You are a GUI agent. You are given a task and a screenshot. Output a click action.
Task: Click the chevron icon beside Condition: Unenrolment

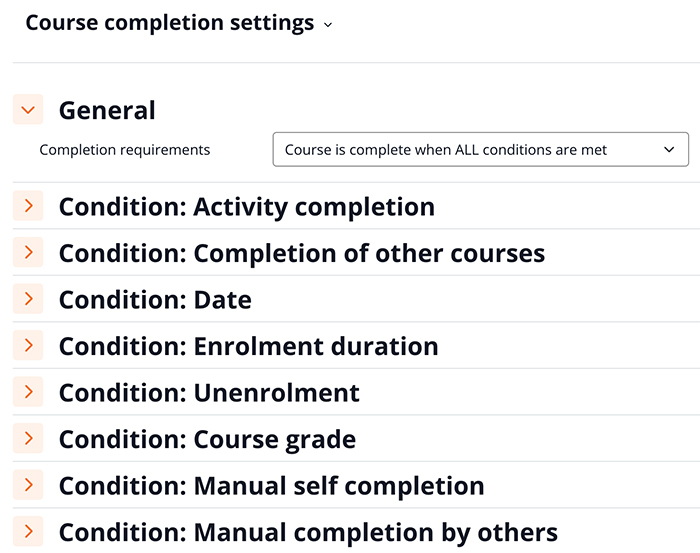(x=28, y=392)
